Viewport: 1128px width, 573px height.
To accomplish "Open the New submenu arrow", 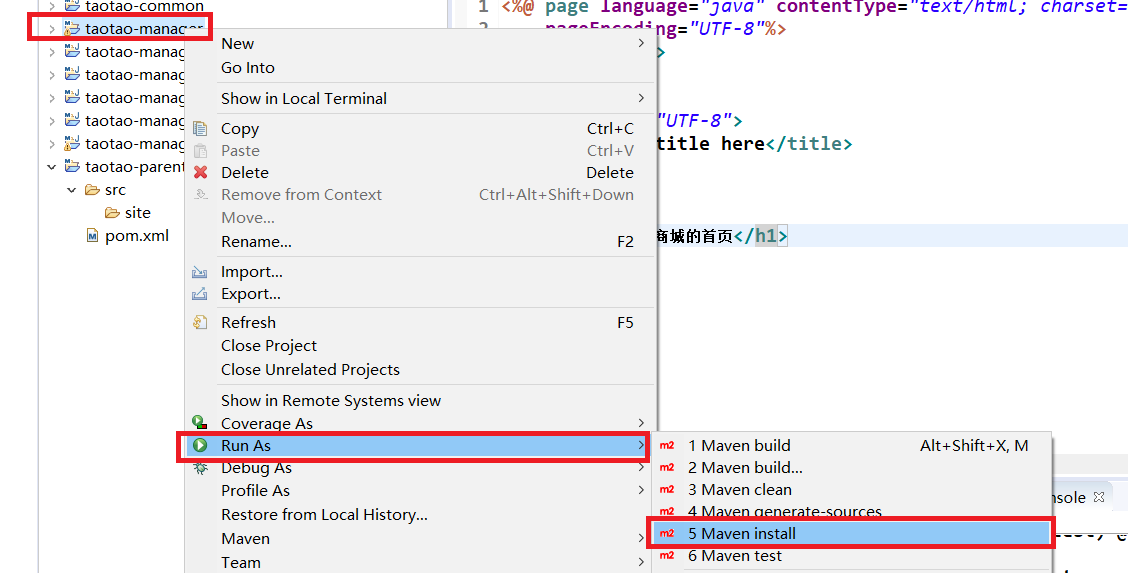I will coord(641,43).
